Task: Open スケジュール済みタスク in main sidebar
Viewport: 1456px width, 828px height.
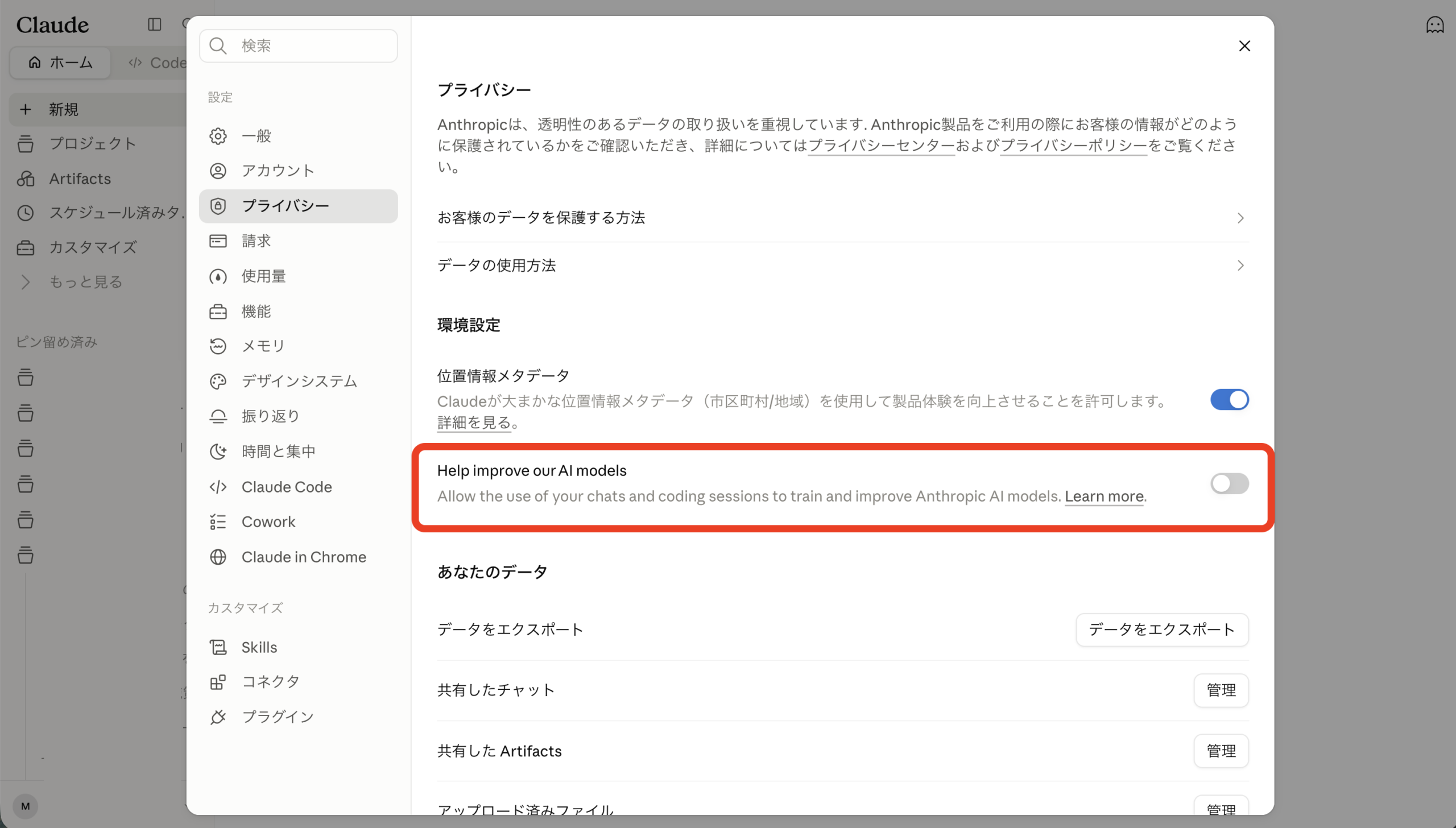Action: pyautogui.click(x=98, y=213)
